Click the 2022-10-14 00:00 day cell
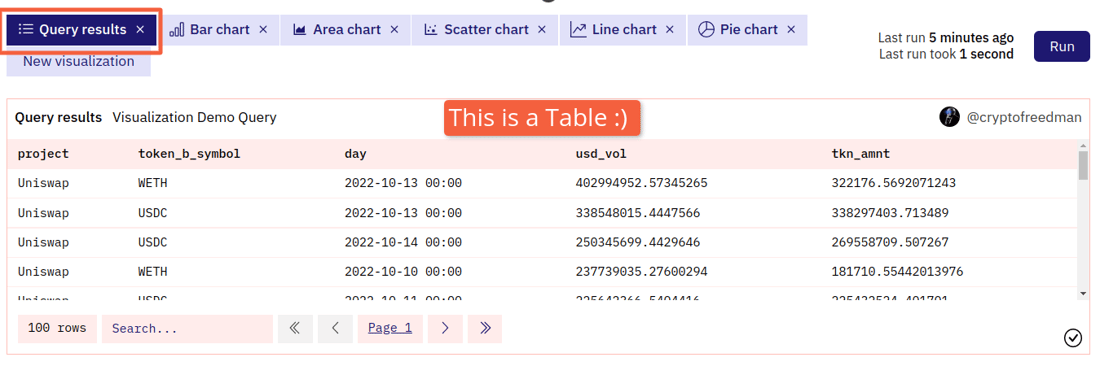This screenshot has width=1100, height=366. pos(403,243)
